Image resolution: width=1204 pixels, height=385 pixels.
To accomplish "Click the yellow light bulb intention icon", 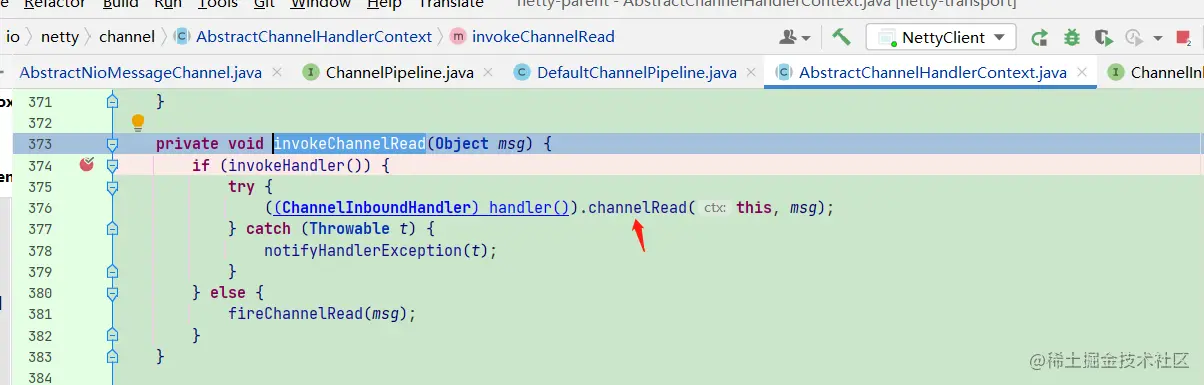I will [x=138, y=123].
